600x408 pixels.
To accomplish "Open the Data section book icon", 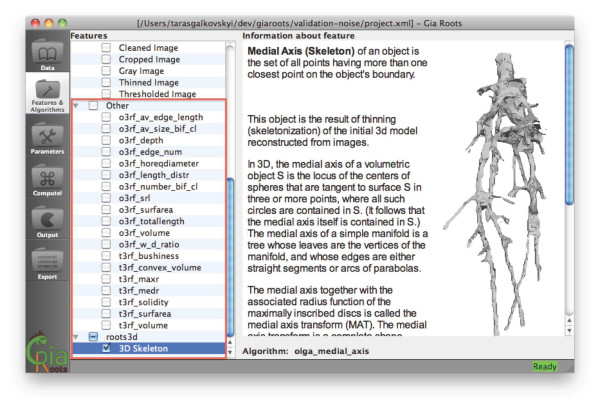I will [47, 52].
